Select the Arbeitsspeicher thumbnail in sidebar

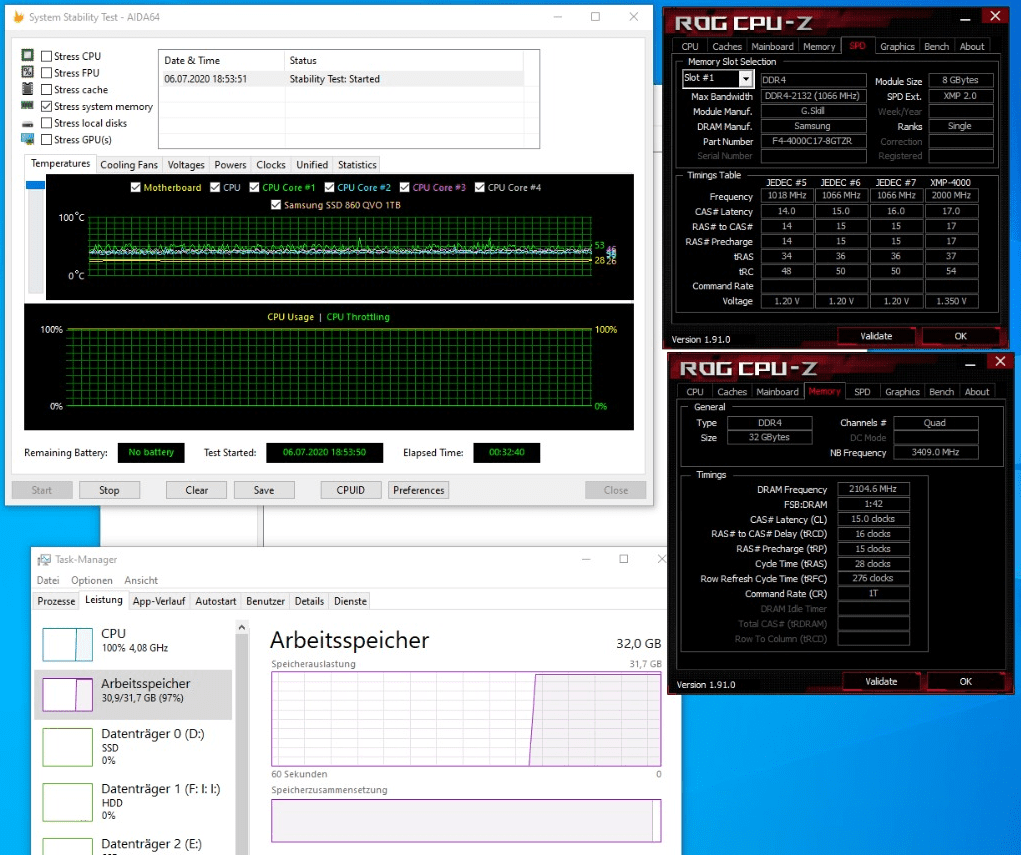tap(68, 695)
